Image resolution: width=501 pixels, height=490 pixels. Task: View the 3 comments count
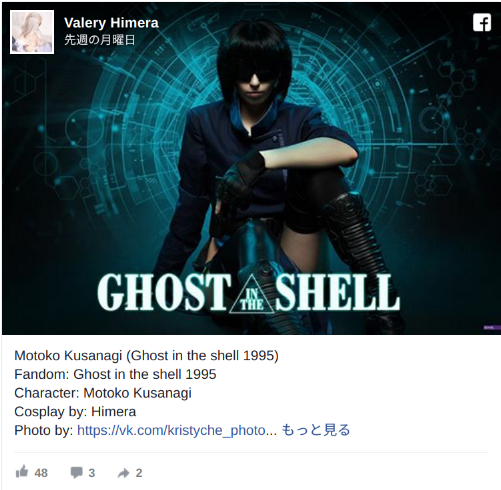(x=92, y=473)
